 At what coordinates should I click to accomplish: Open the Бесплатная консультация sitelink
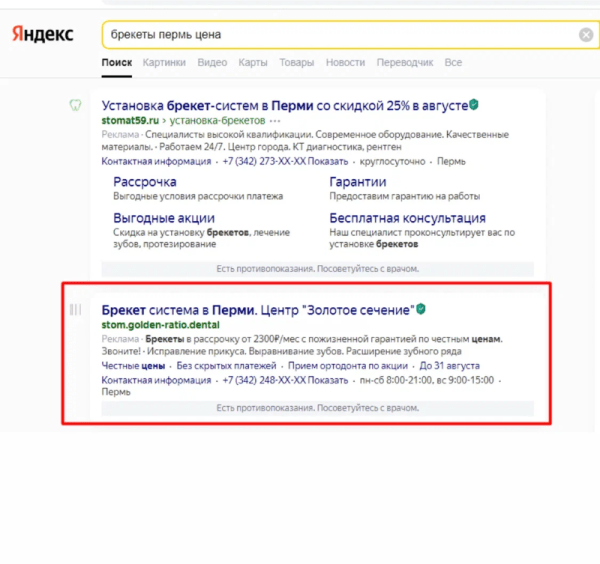pos(408,218)
